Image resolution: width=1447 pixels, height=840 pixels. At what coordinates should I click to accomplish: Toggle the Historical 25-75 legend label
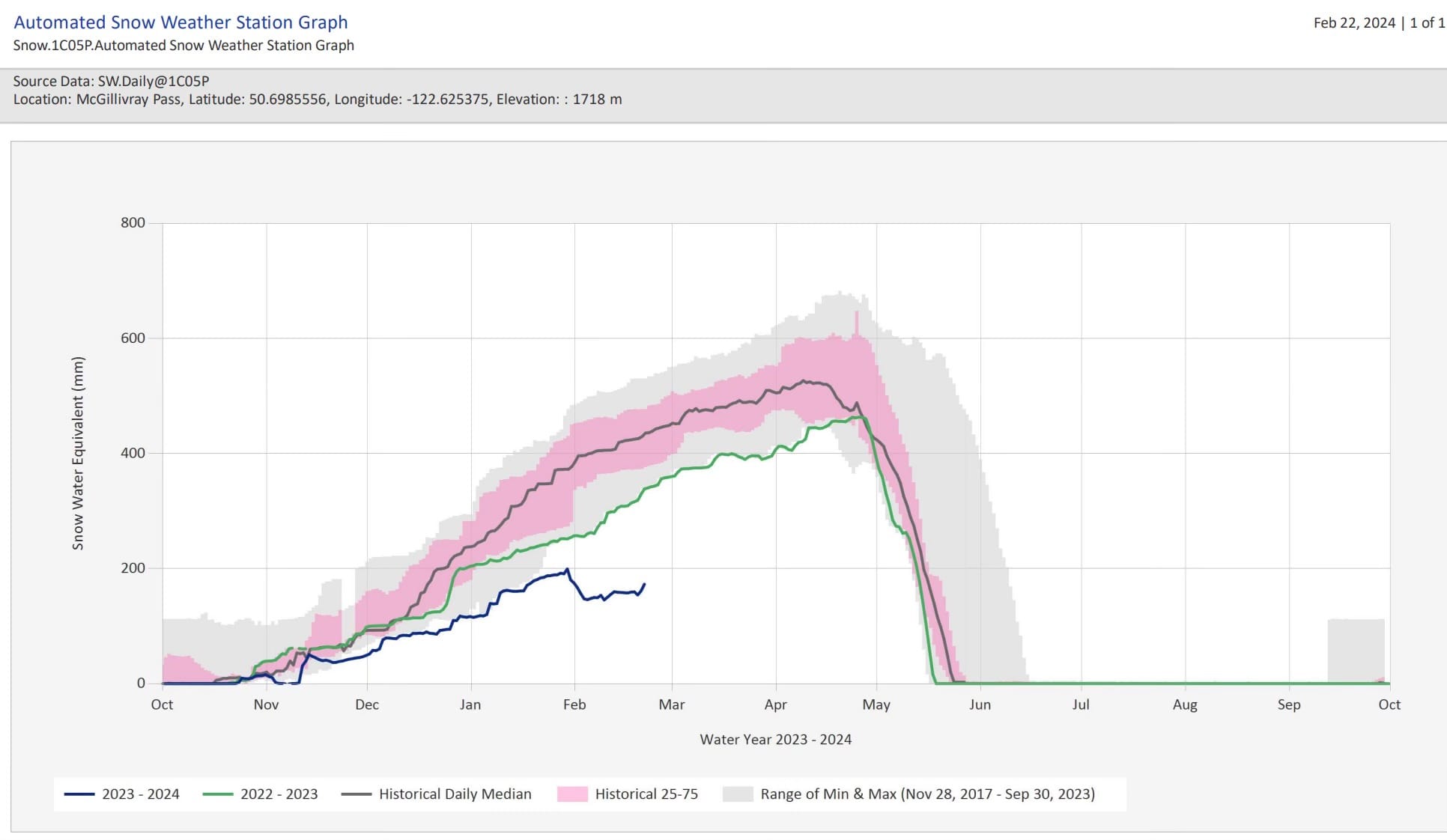(x=646, y=794)
